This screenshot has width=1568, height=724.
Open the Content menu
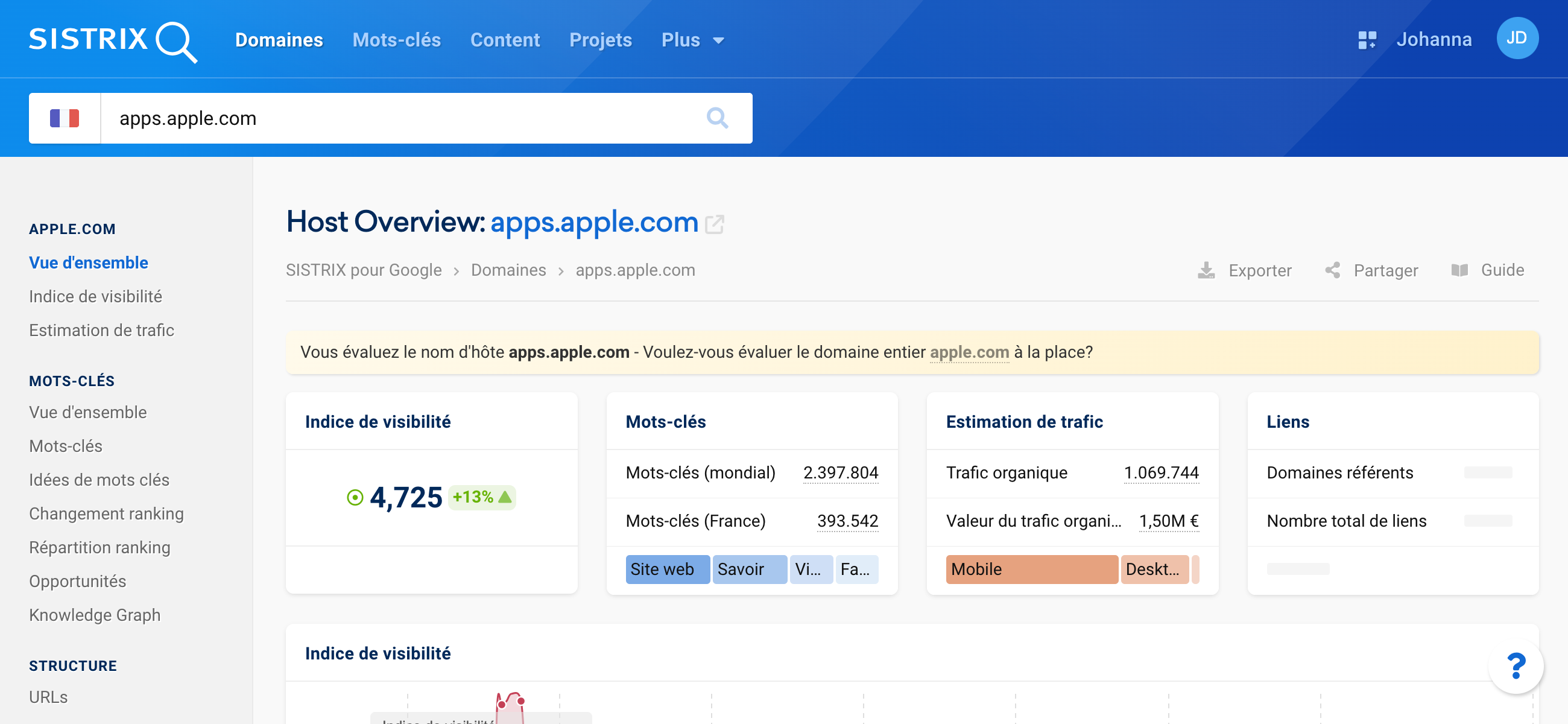click(x=505, y=40)
